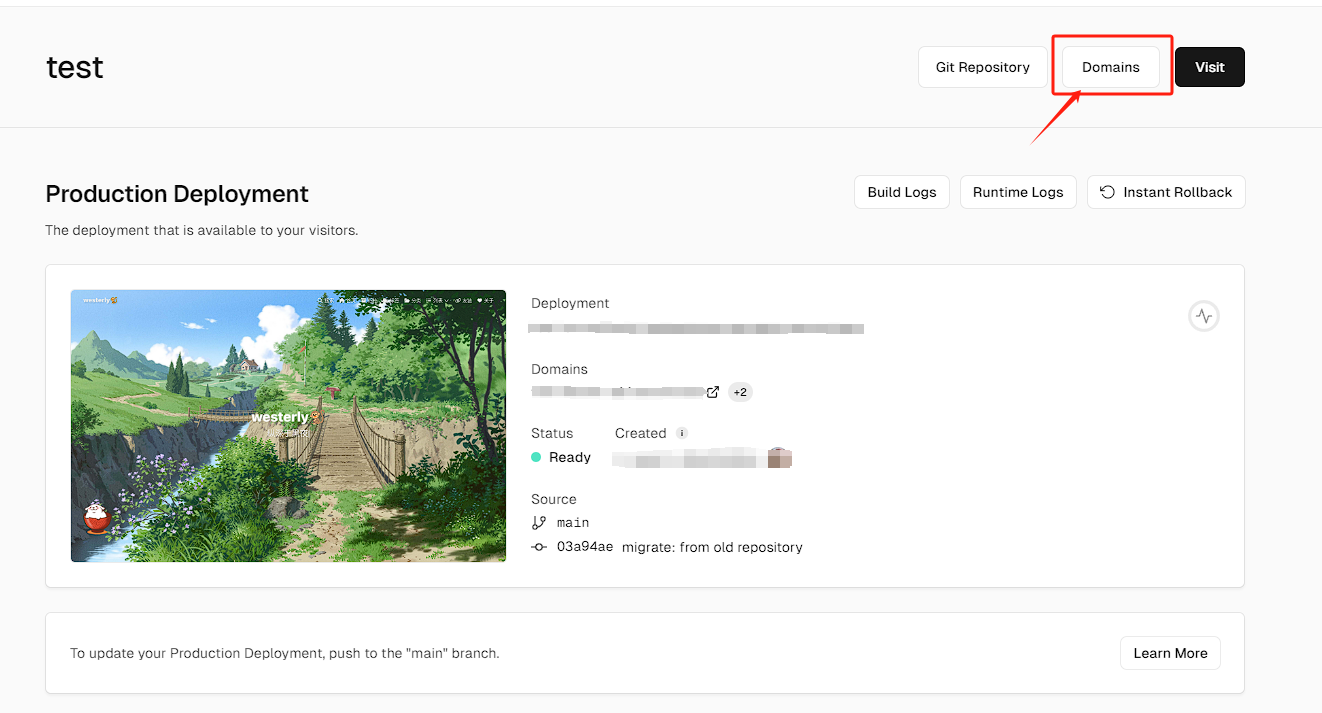Click the mascot icon in preview corner
Screen dimensions: 1322x713
(x=97, y=518)
